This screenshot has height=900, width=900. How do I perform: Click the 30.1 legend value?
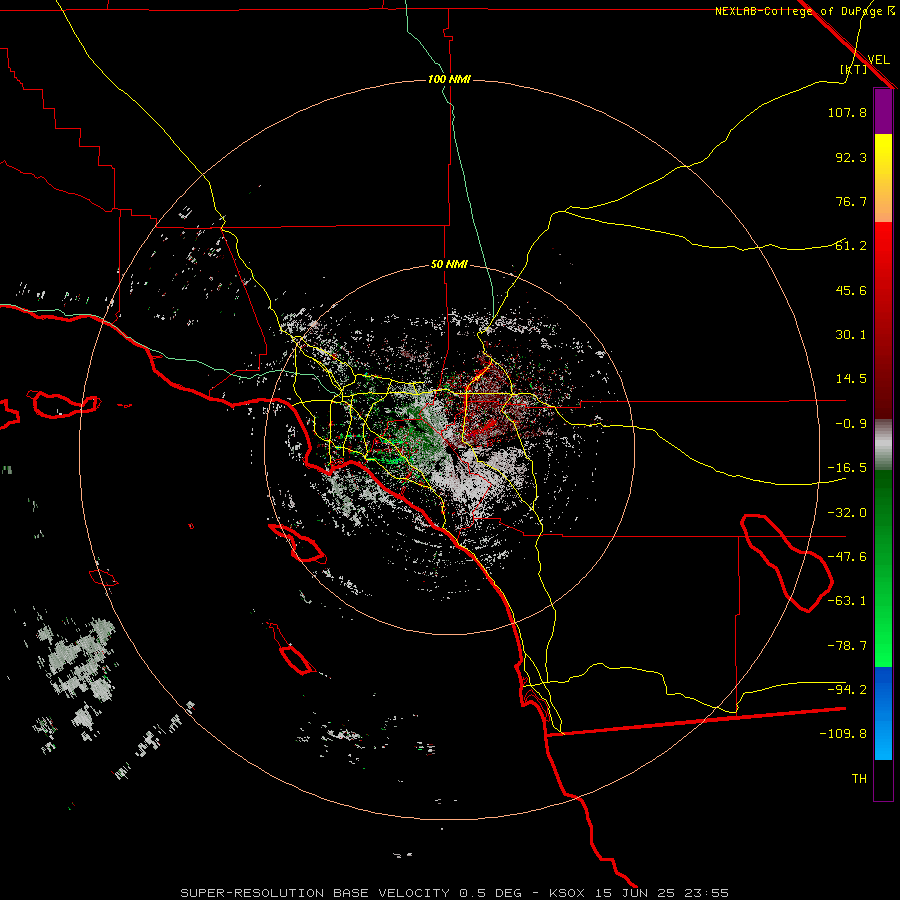point(851,335)
